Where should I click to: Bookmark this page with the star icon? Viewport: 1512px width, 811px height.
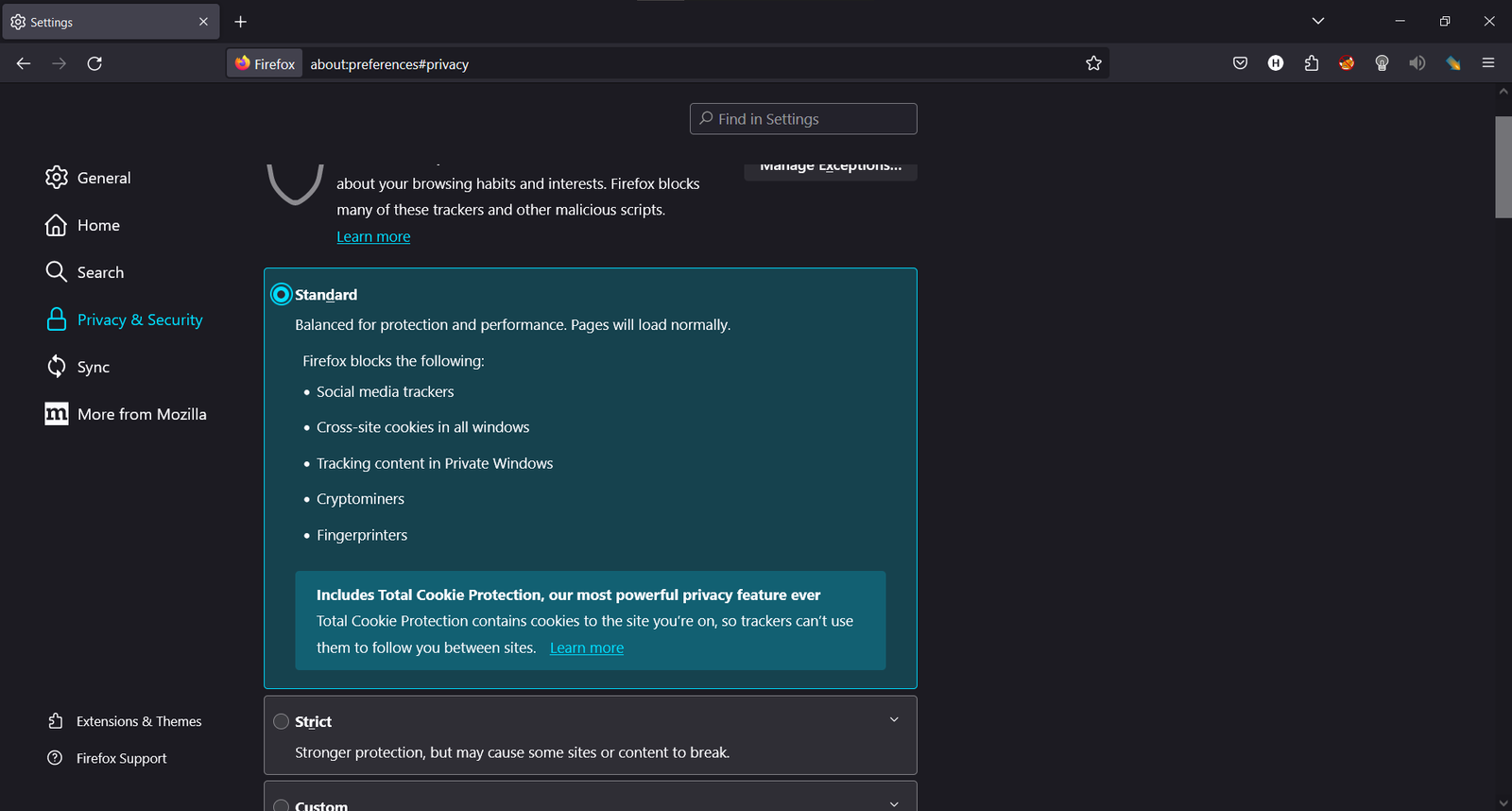pos(1093,63)
